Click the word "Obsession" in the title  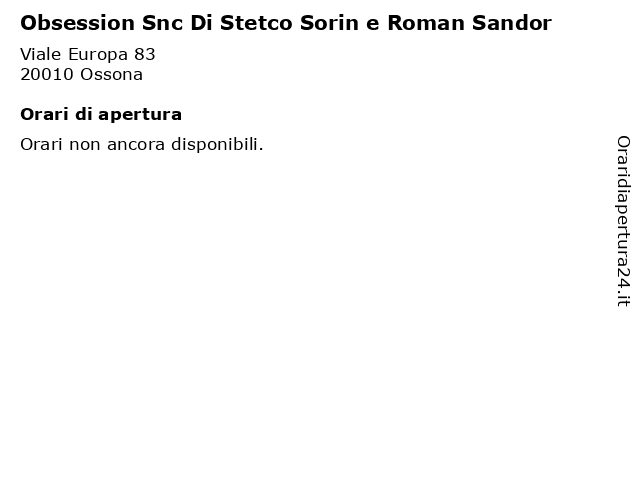tap(78, 23)
